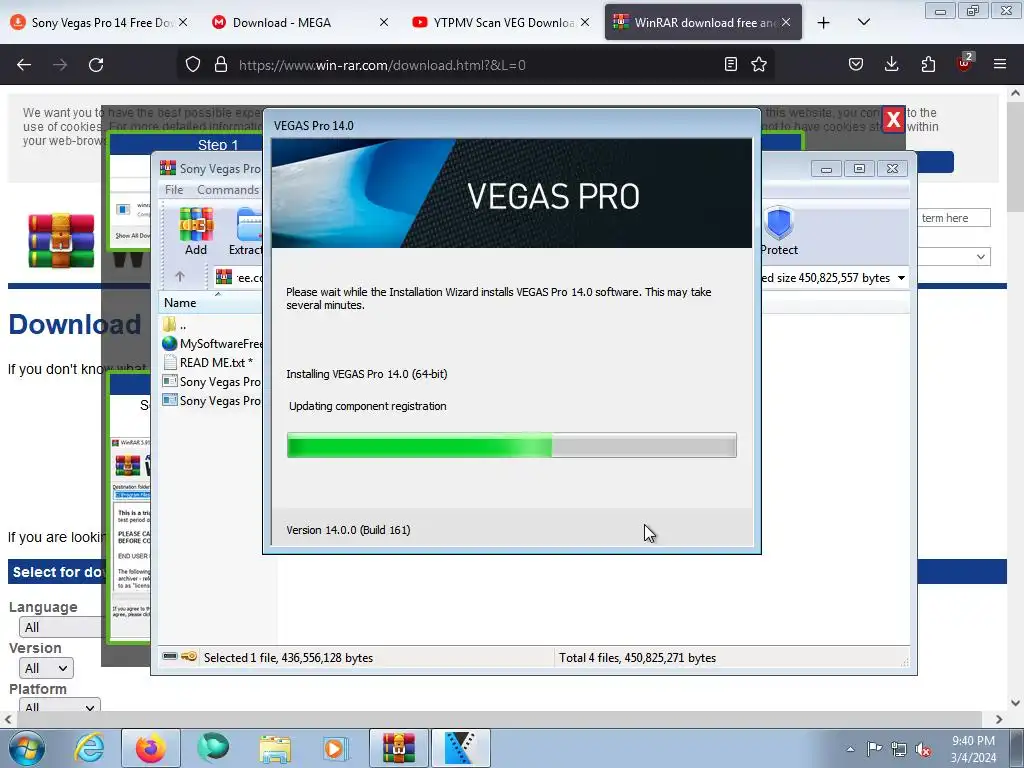
Task: Click 'Total 4 files, 450,825,271 bytes' status
Action: pos(637,658)
